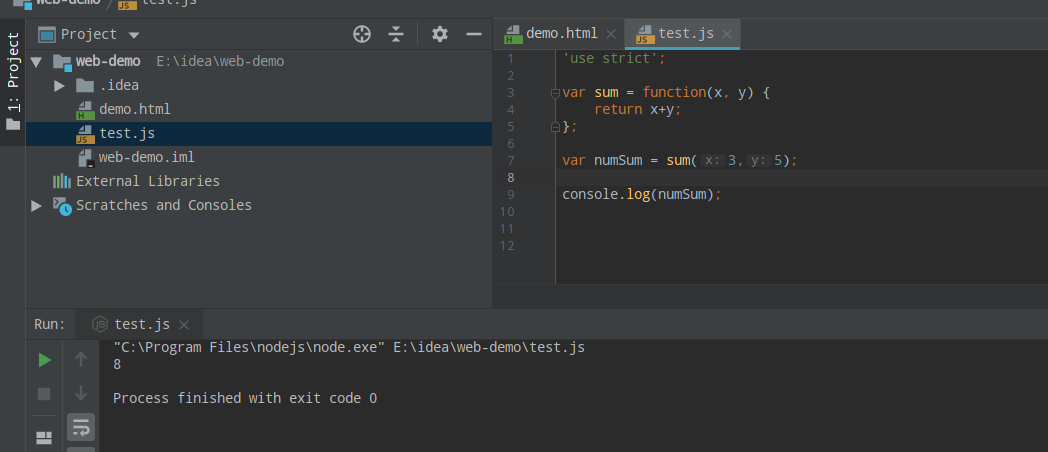Click the console.log(numSum); line
1048x452 pixels.
(x=642, y=195)
